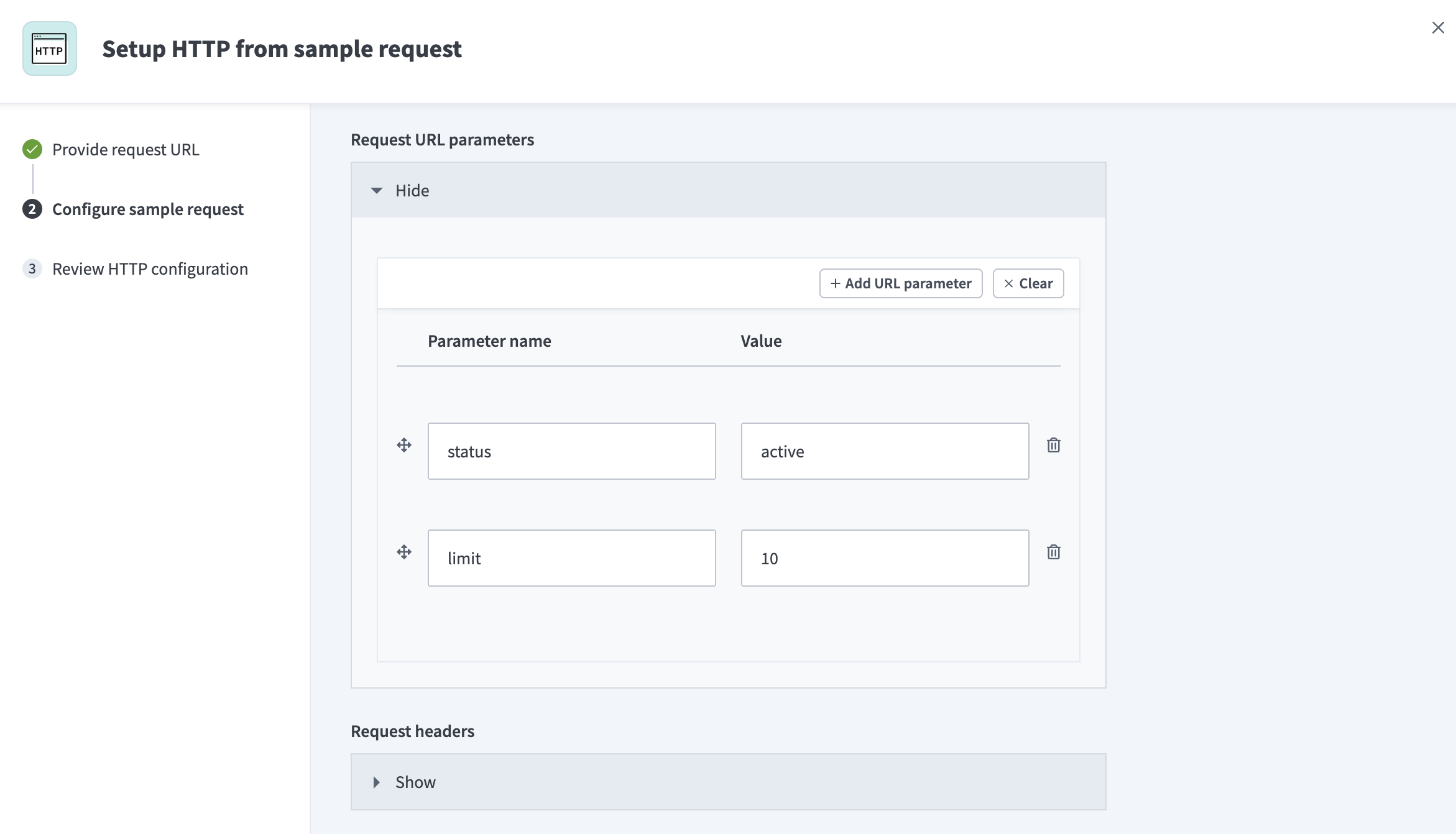The image size is (1456, 834).
Task: Delete the status parameter via trash icon
Action: click(1054, 444)
